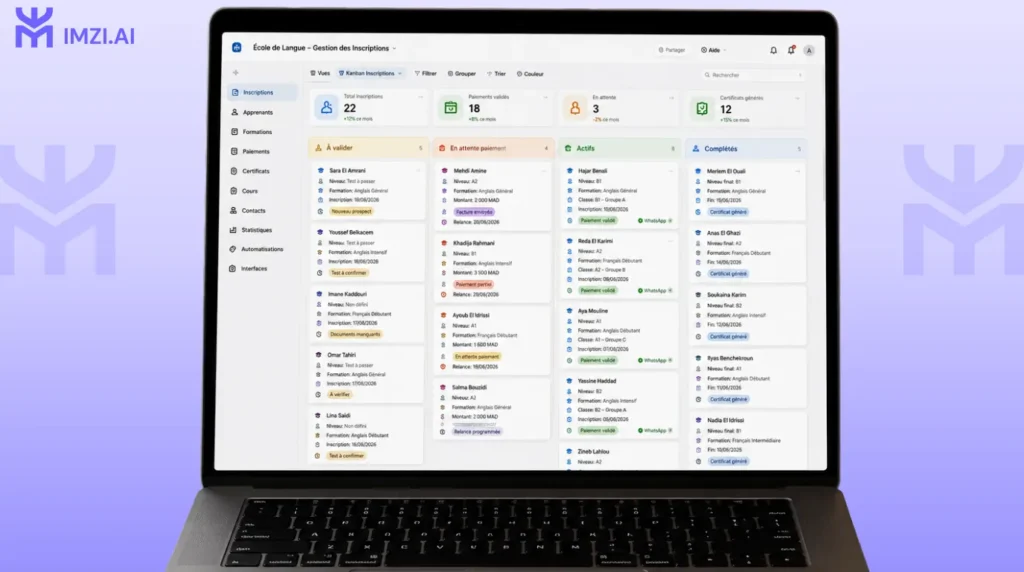Image resolution: width=1024 pixels, height=572 pixels.
Task: Click the clock icon on Omar Tahiri card
Action: click(x=319, y=394)
